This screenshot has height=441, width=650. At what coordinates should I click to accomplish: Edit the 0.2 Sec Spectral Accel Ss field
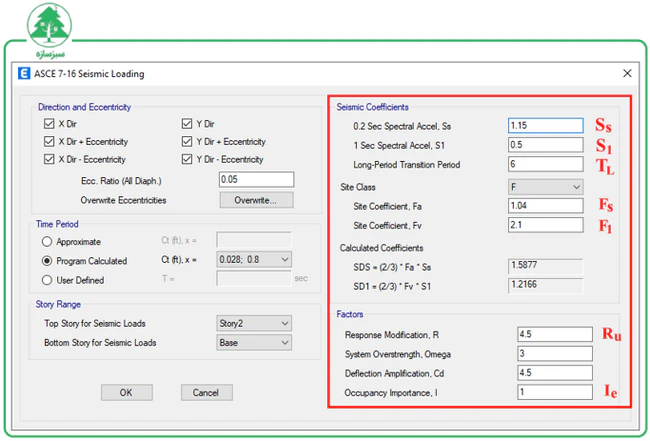click(x=546, y=126)
